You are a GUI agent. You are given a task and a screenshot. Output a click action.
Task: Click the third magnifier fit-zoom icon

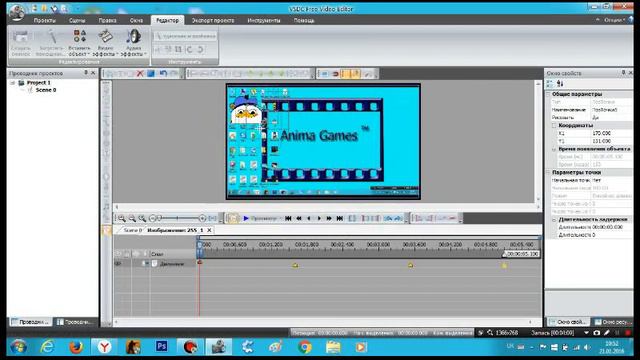click(142, 218)
